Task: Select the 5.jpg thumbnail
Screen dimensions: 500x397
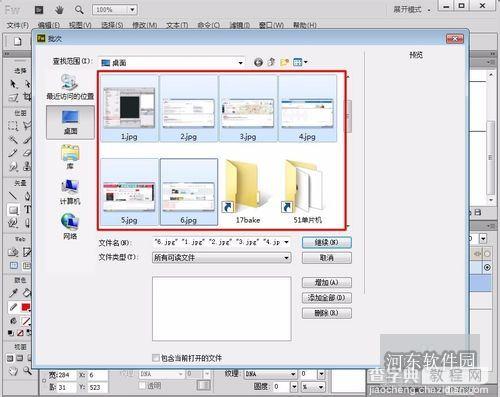Action: (129, 192)
